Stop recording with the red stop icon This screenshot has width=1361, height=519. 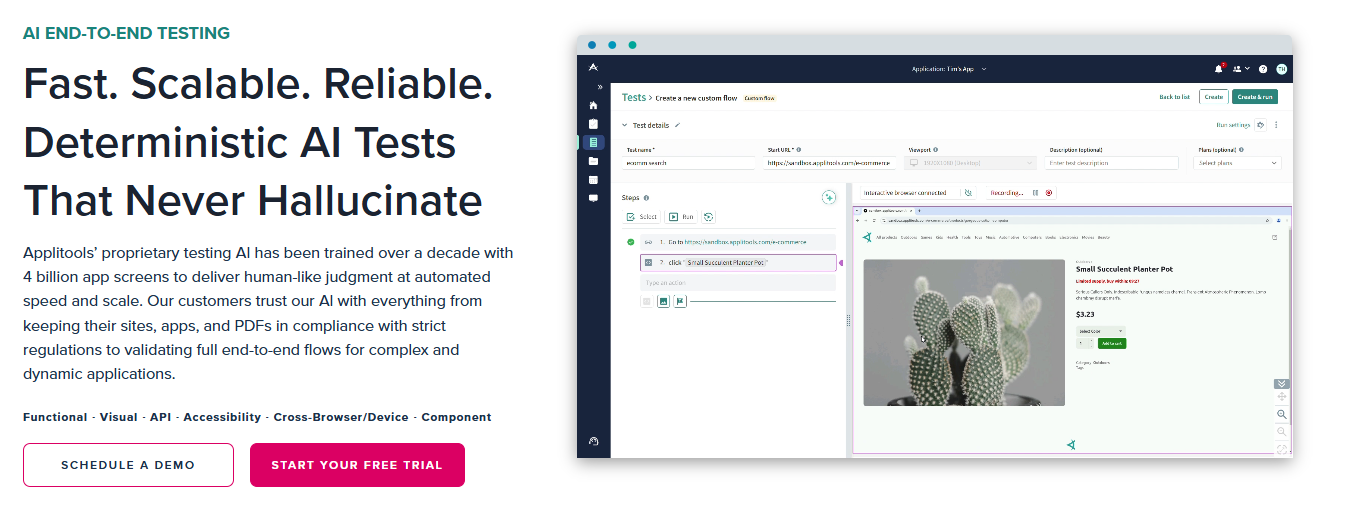1049,192
